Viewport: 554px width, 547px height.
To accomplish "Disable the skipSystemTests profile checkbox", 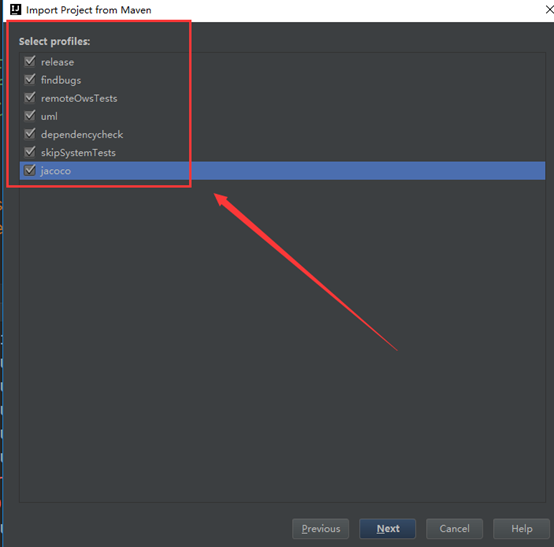I will coord(30,152).
